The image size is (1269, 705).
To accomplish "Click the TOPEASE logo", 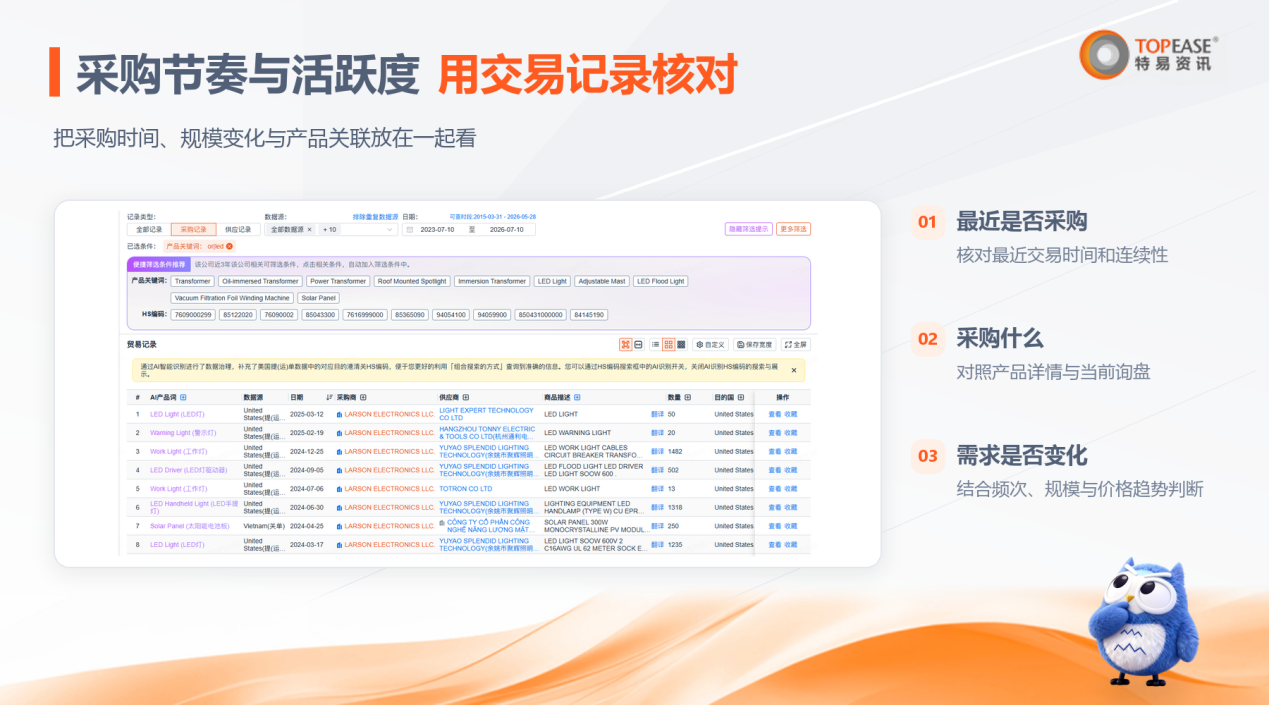I will click(x=1149, y=54).
